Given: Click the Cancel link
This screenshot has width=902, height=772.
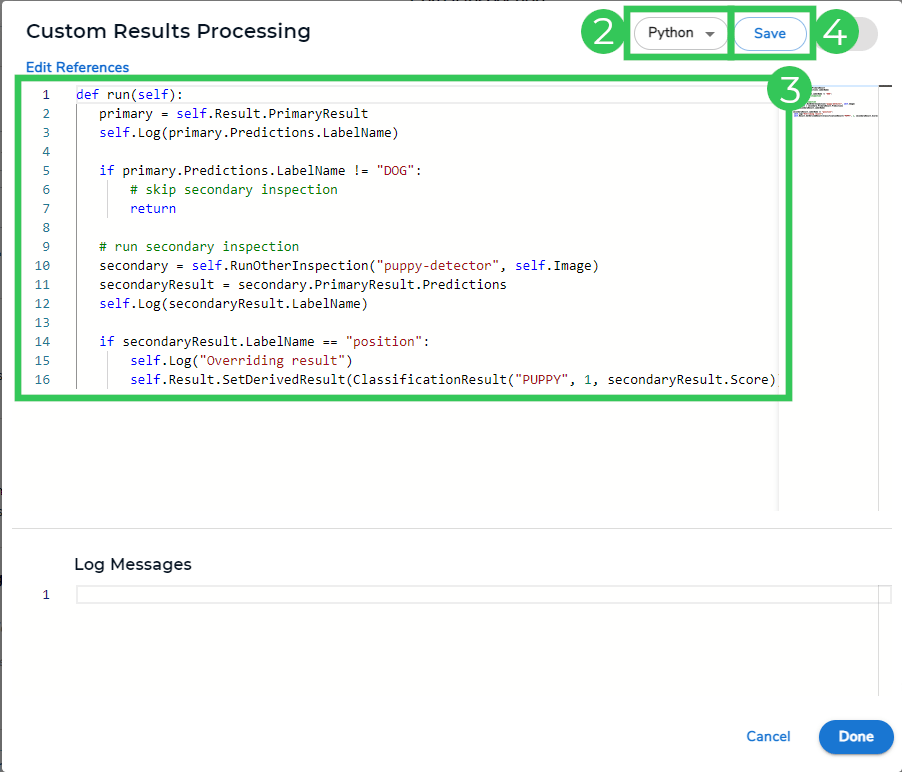Looking at the screenshot, I should [768, 736].
